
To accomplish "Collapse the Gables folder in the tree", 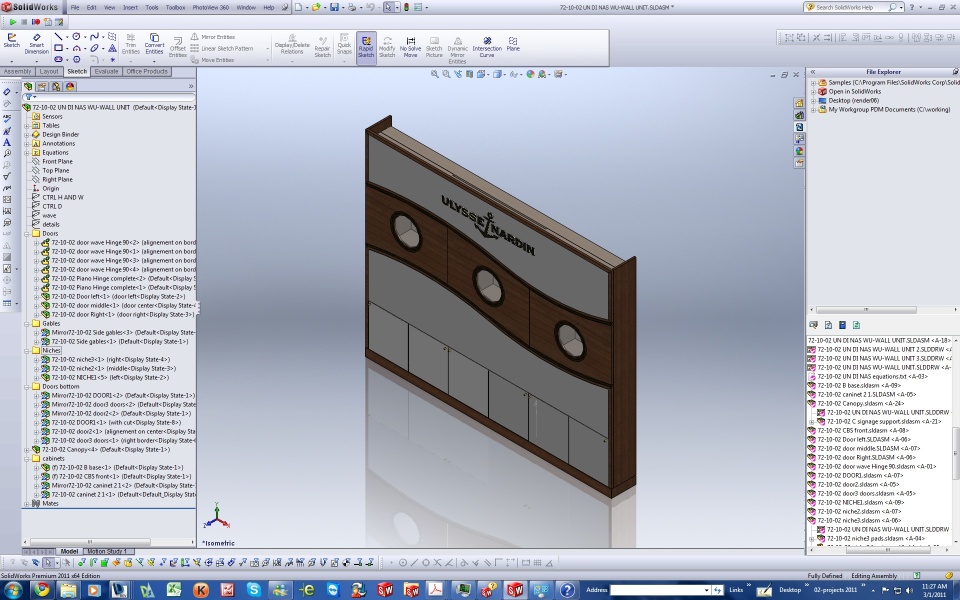I will [x=27, y=323].
